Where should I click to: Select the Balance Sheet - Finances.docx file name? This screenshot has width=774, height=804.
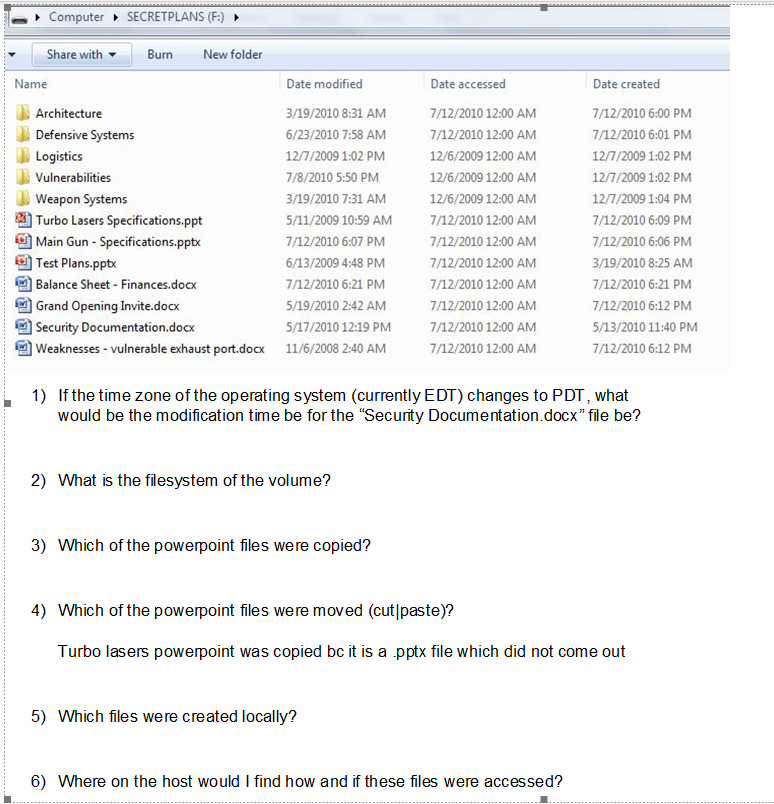click(x=116, y=284)
